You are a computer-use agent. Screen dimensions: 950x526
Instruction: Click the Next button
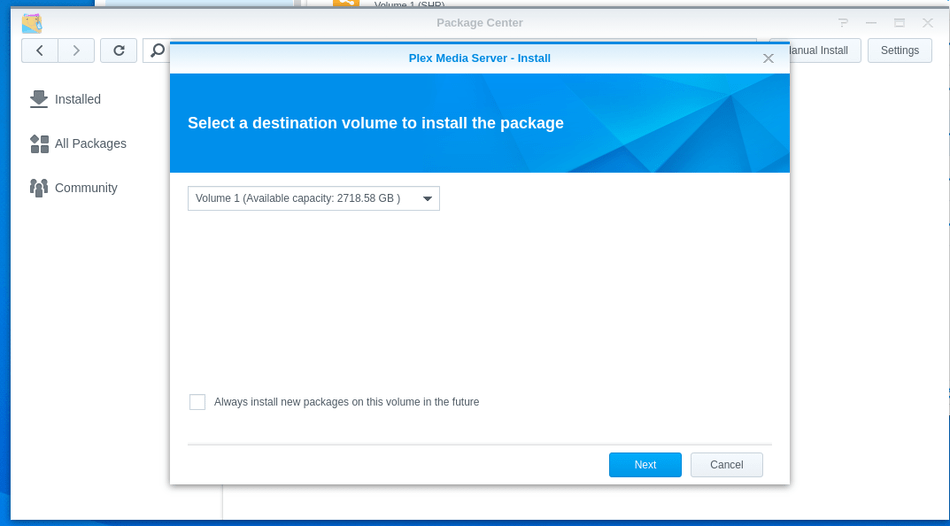[645, 465]
